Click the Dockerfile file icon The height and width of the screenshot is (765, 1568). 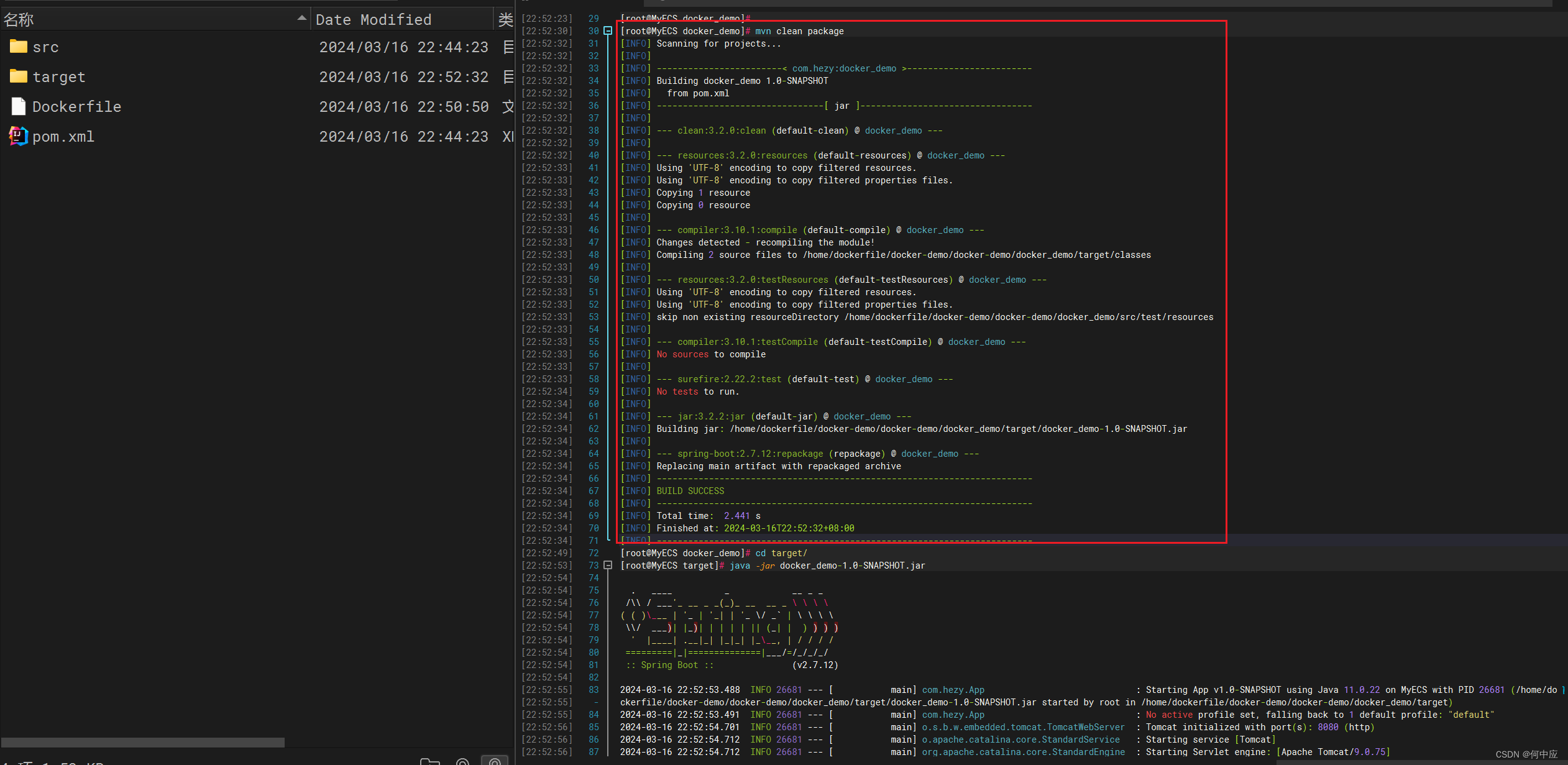pos(19,106)
